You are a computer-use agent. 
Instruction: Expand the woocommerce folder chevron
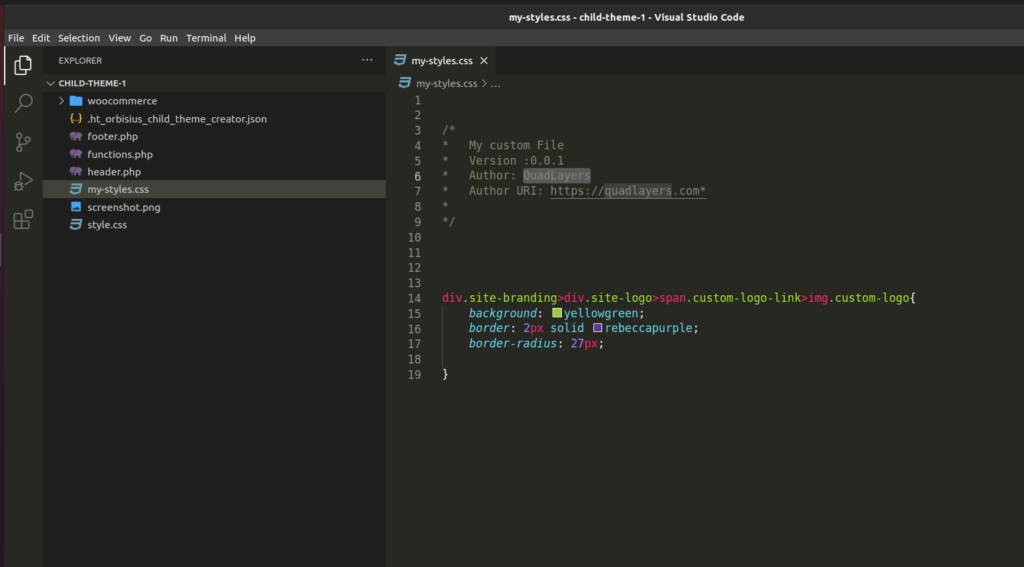(61, 101)
